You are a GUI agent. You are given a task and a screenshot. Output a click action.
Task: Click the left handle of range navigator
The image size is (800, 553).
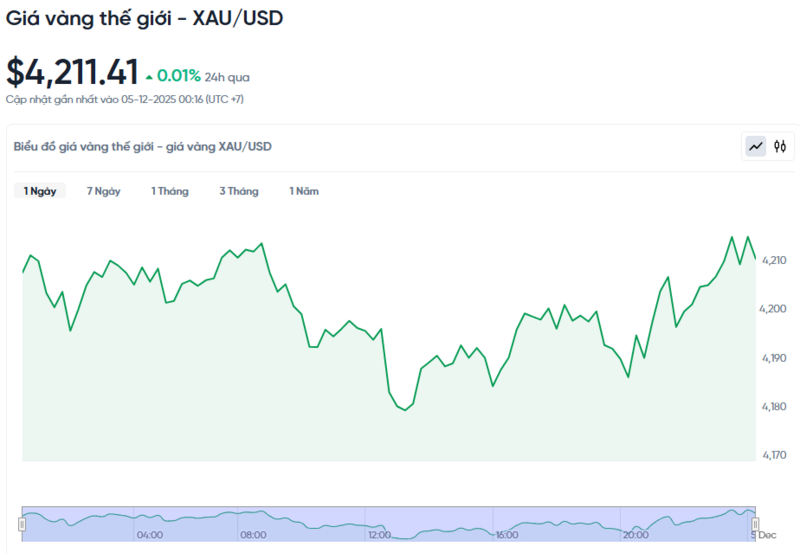(x=22, y=524)
